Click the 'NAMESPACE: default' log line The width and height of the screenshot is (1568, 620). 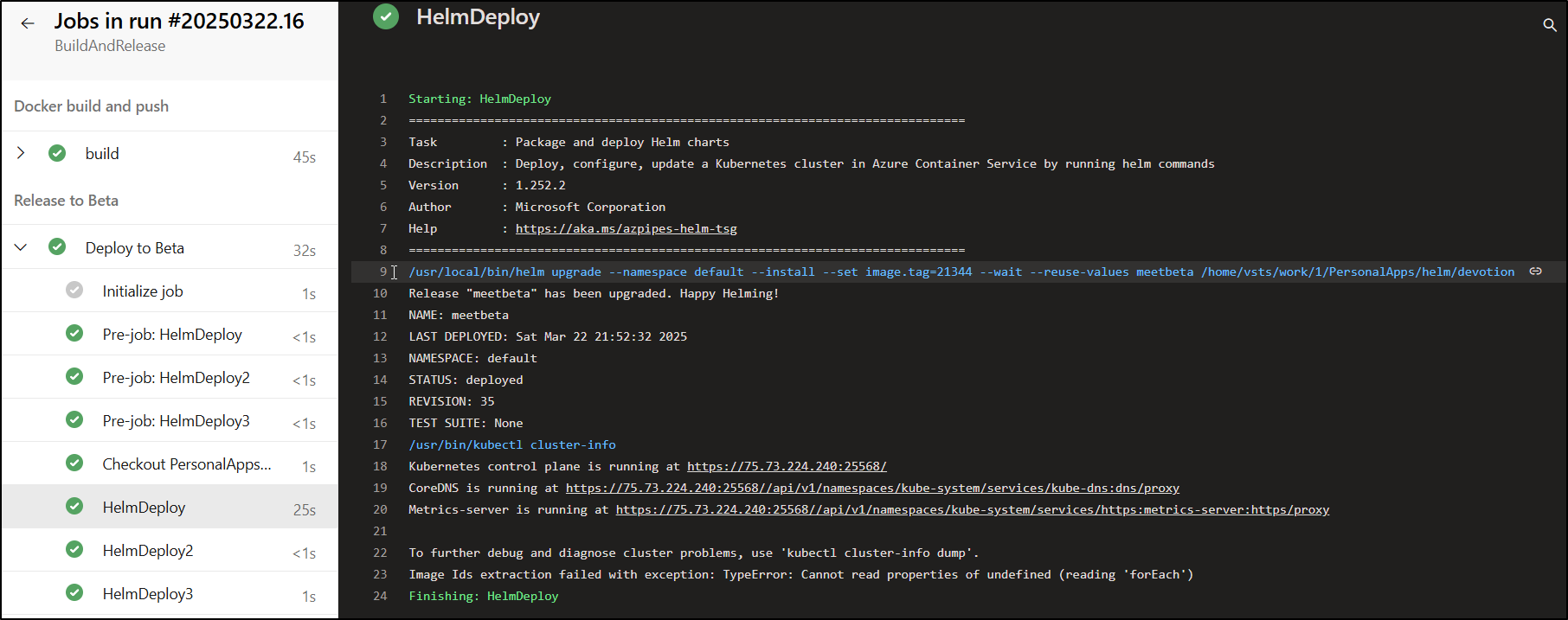point(472,358)
